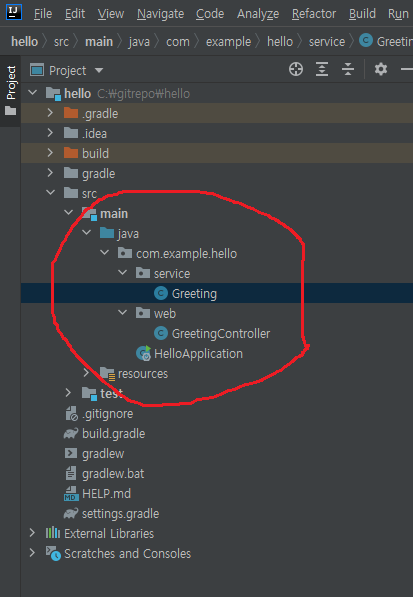Open the Edit menu
The image size is (413, 597).
click(x=75, y=14)
